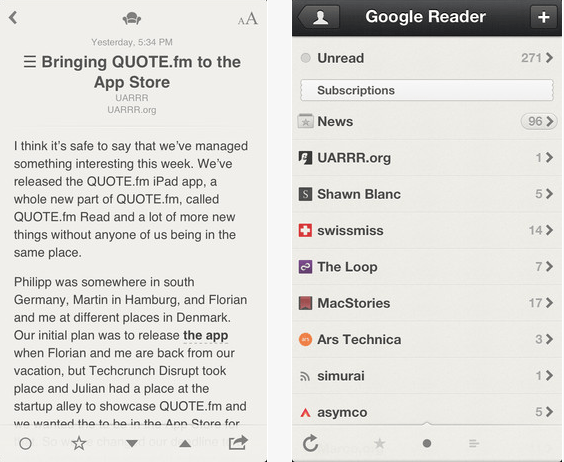
Task: Open the UARRR.org feed
Action: [x=427, y=158]
